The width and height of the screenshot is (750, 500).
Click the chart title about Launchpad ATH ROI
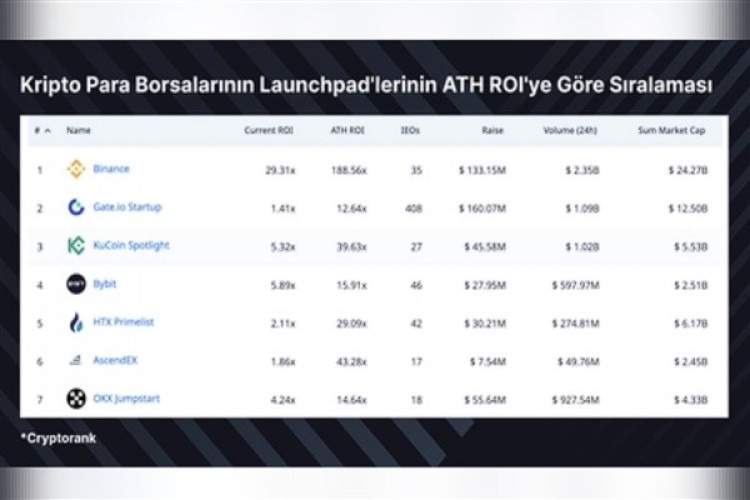[366, 85]
